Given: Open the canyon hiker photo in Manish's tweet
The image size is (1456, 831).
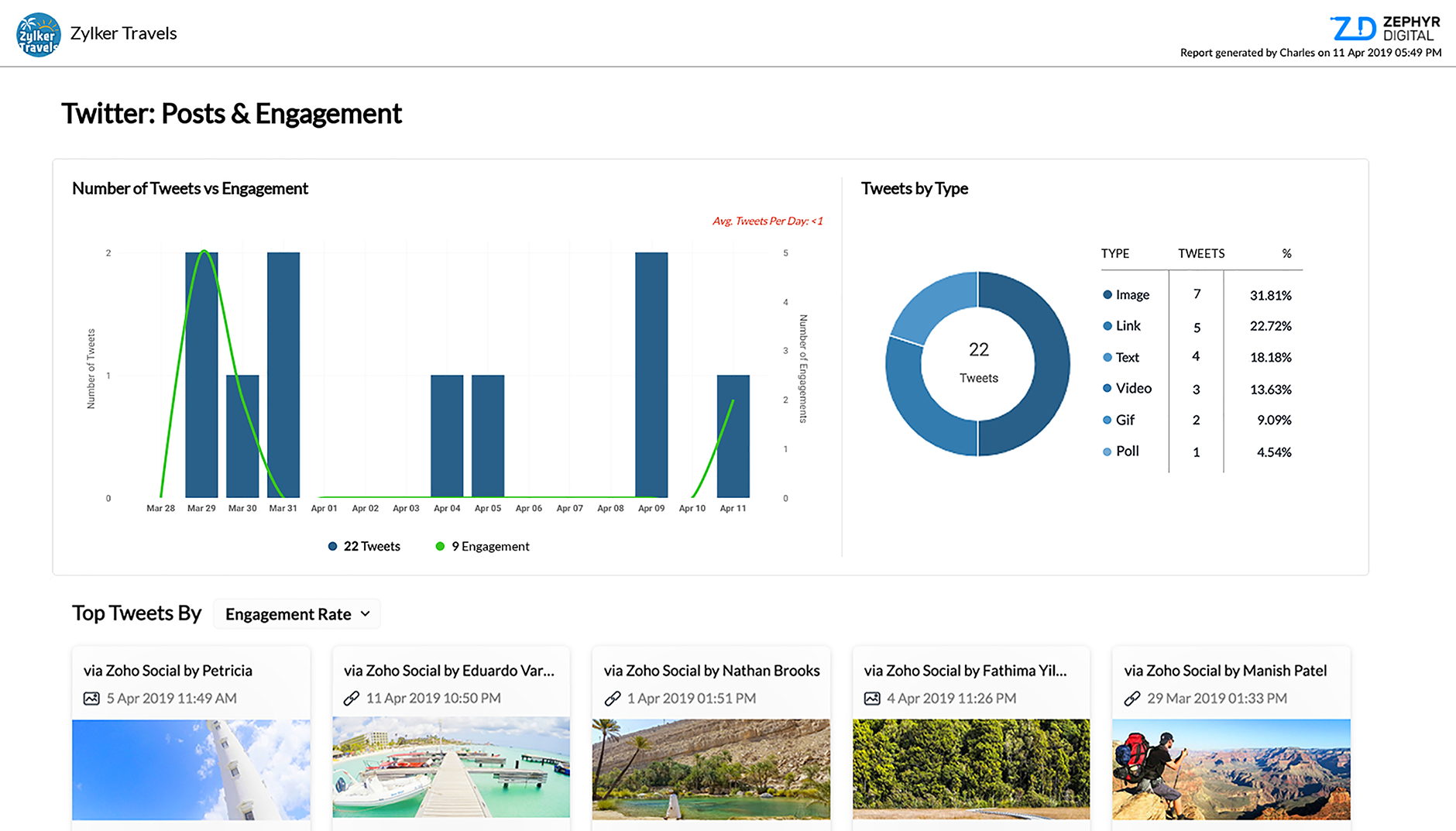Looking at the screenshot, I should coord(1231,769).
